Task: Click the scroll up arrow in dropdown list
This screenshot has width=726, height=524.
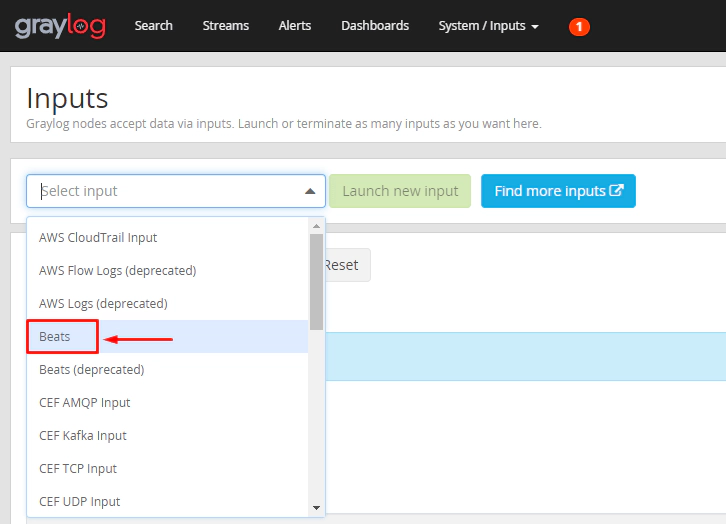Action: (316, 226)
